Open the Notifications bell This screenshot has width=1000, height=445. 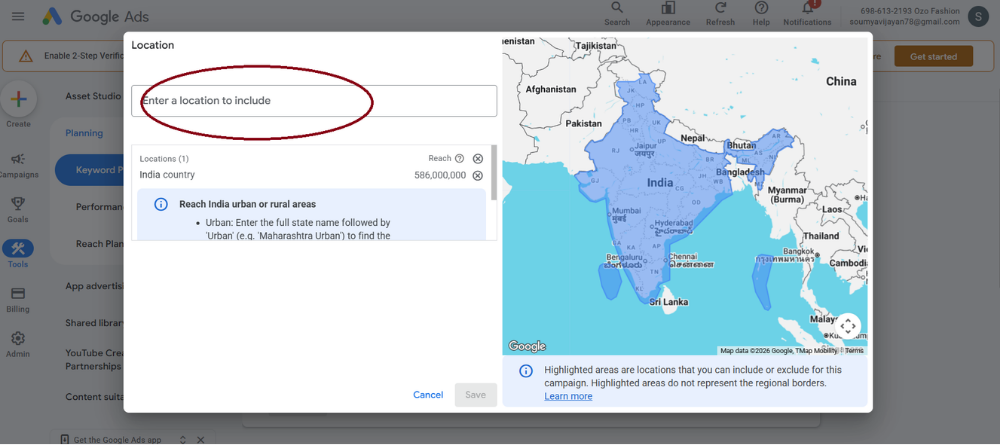807,14
